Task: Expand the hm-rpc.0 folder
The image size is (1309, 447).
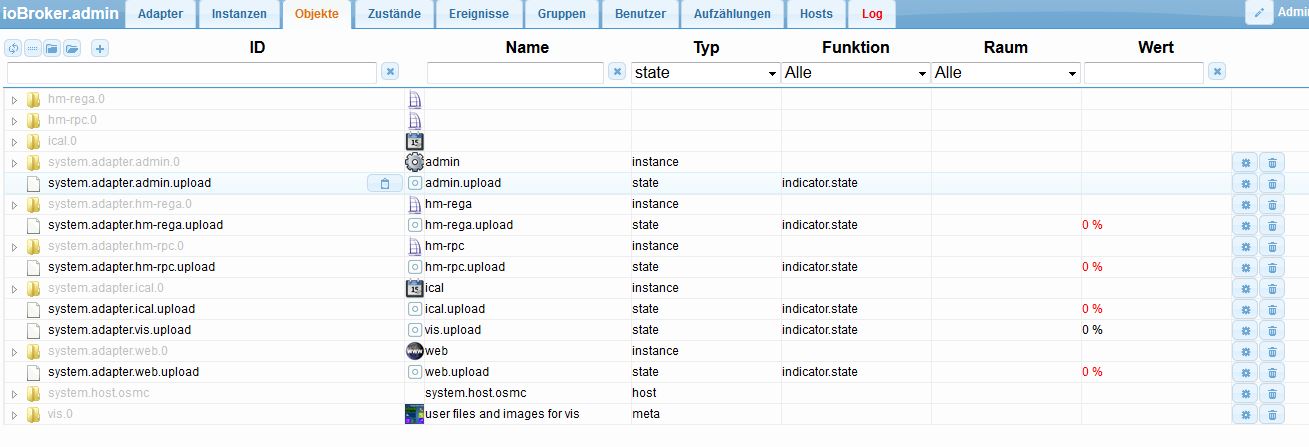Action: coord(14,120)
